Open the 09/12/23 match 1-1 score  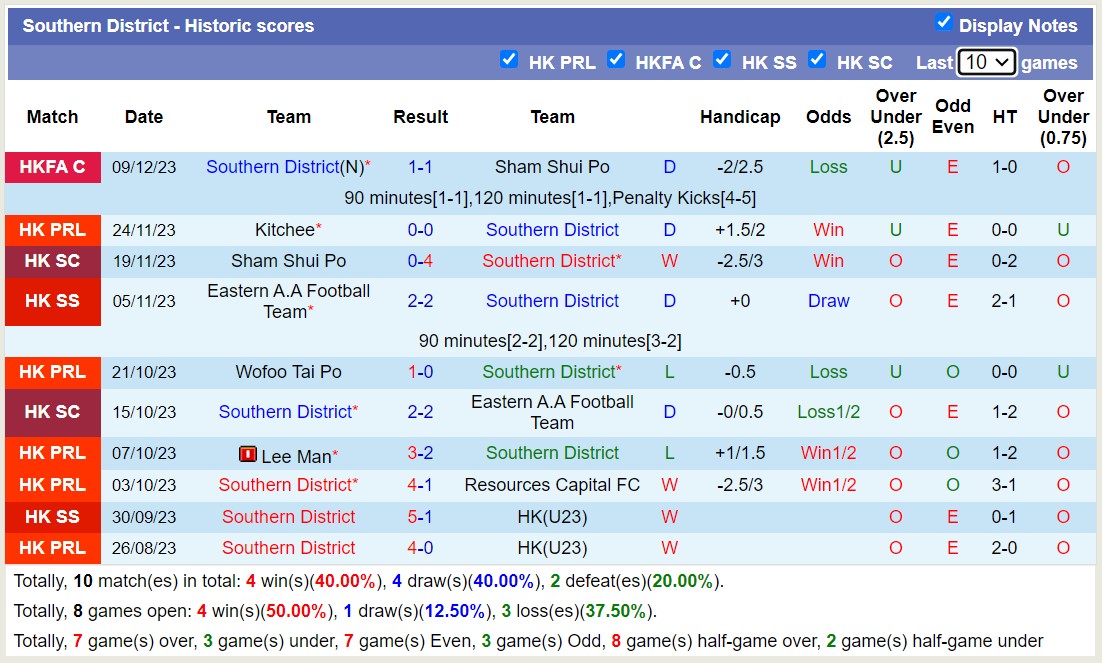420,167
